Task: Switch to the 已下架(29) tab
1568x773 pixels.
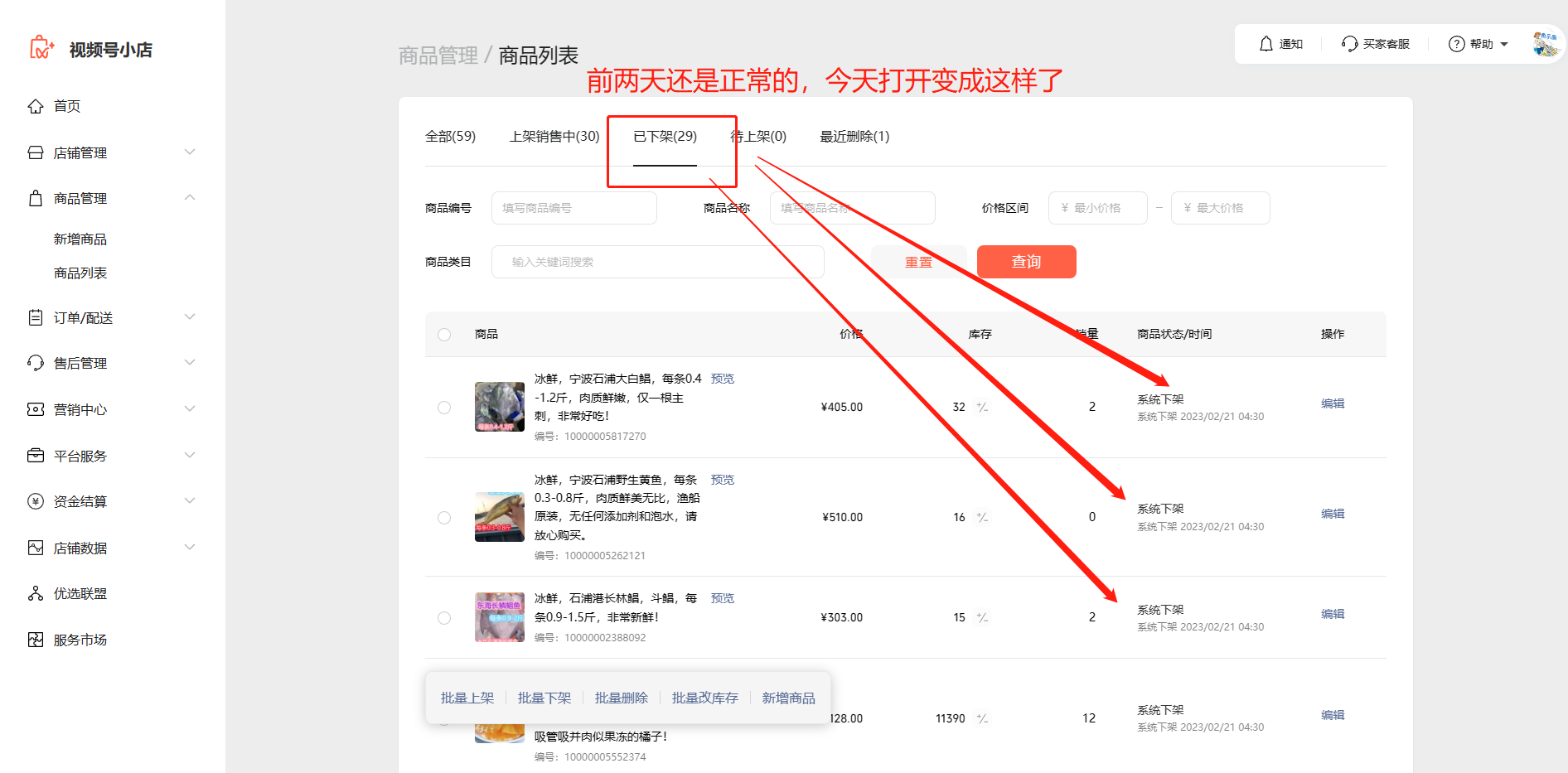Action: click(x=665, y=137)
